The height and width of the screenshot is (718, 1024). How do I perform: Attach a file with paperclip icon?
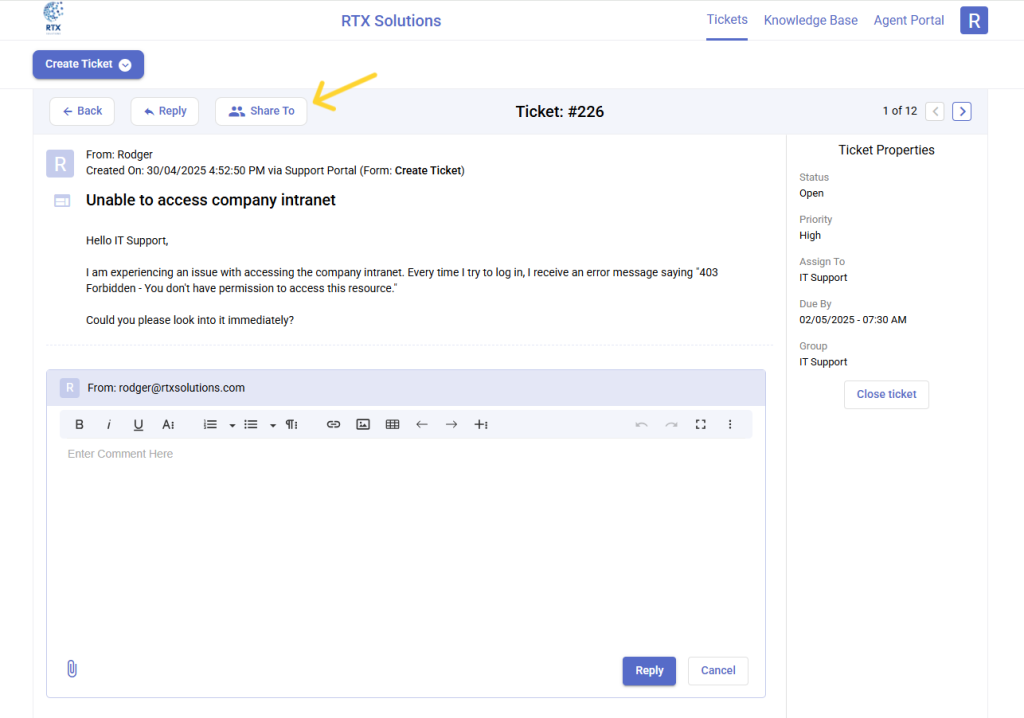coord(72,668)
